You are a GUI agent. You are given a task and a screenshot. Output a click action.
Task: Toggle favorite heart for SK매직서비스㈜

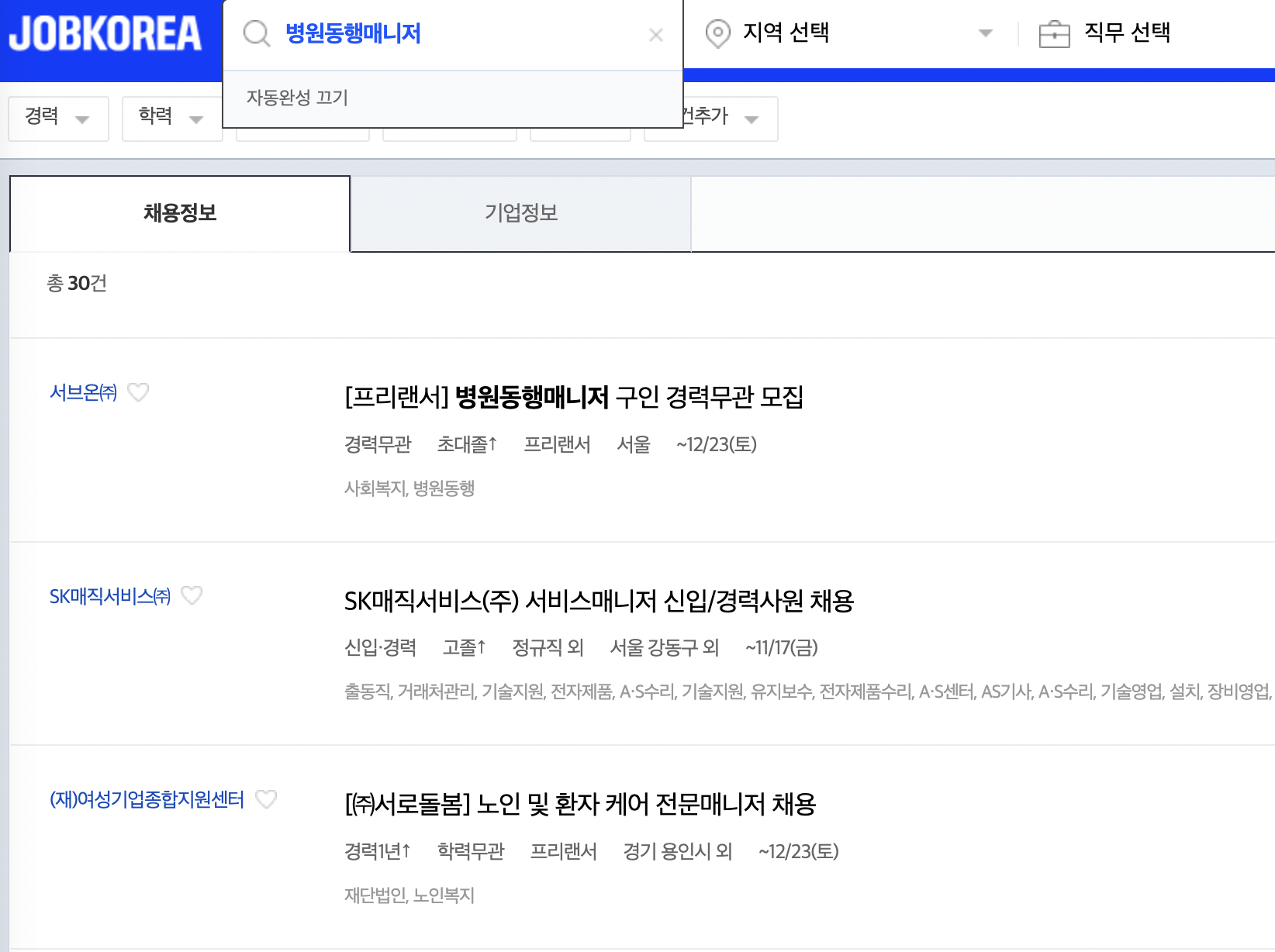pyautogui.click(x=193, y=596)
